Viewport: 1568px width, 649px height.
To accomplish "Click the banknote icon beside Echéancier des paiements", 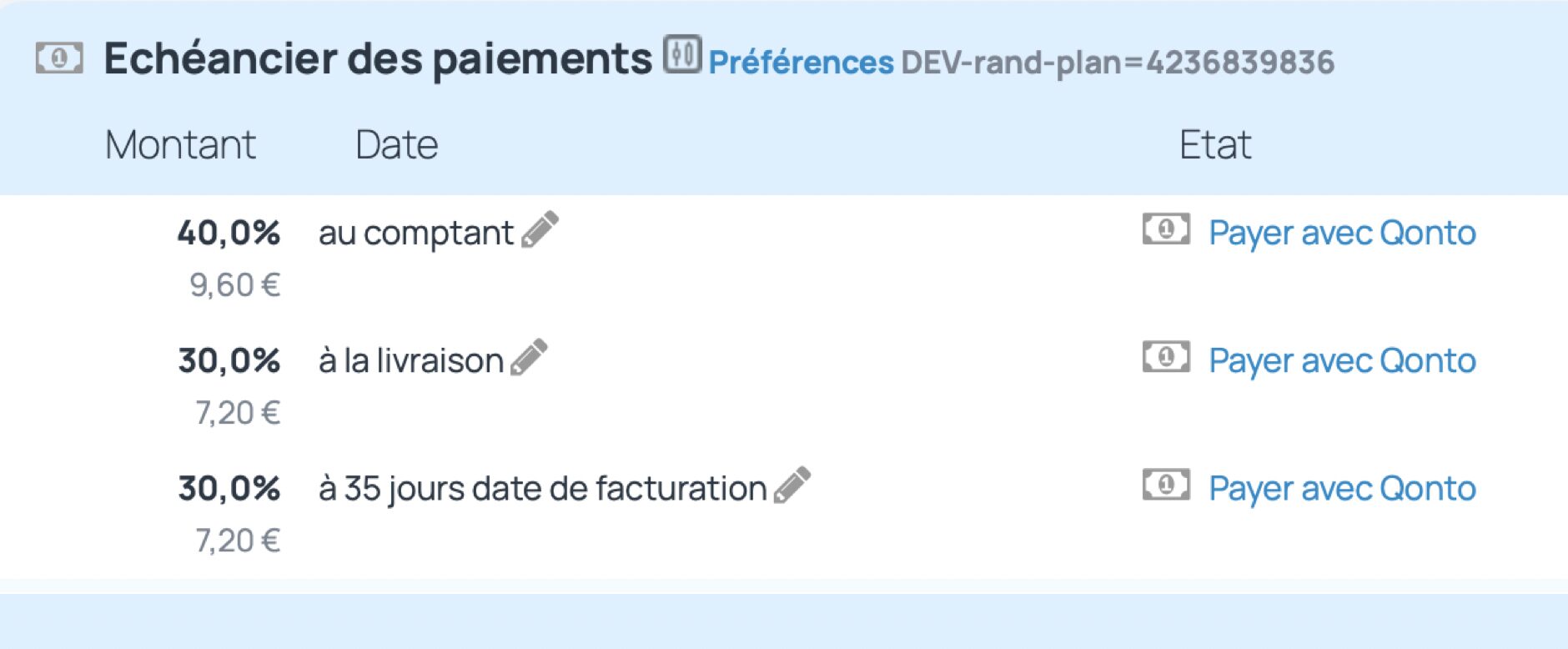I will [58, 58].
